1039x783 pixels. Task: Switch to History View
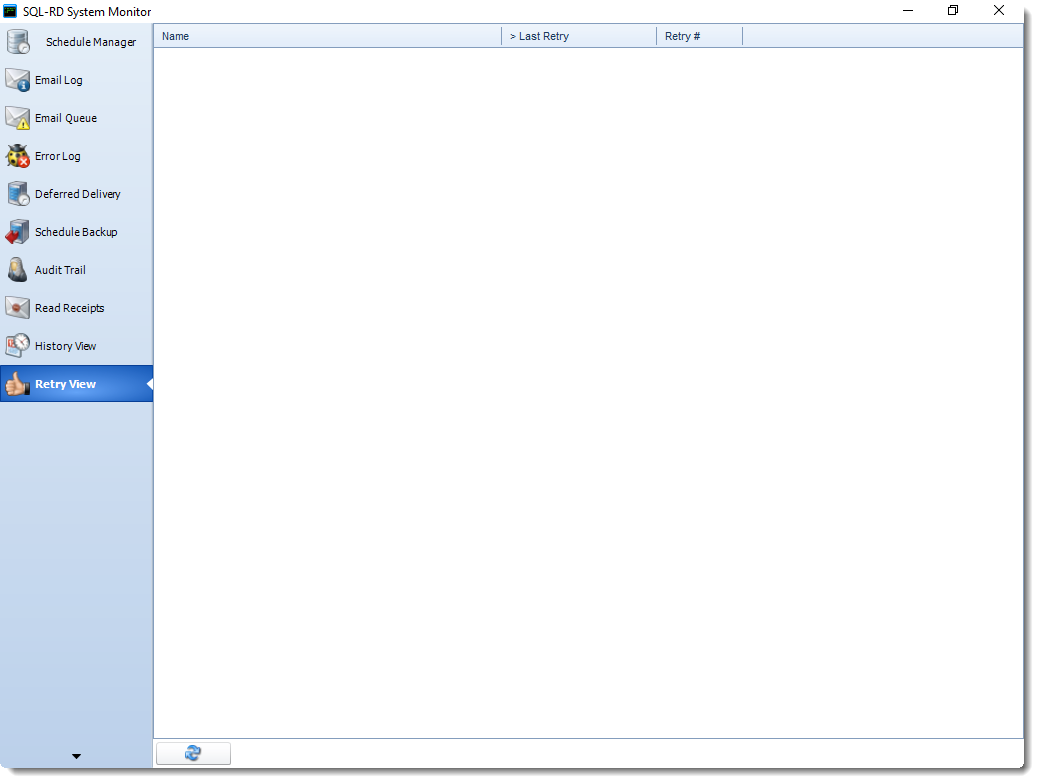click(x=77, y=346)
